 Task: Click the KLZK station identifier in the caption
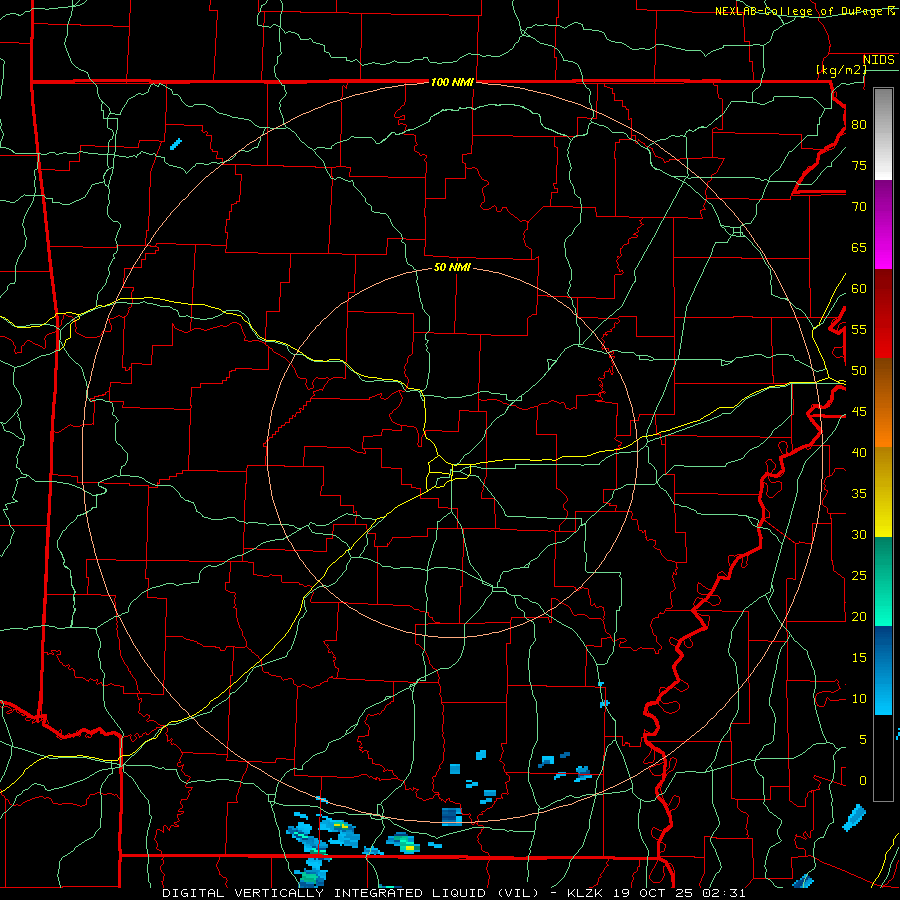(584, 893)
